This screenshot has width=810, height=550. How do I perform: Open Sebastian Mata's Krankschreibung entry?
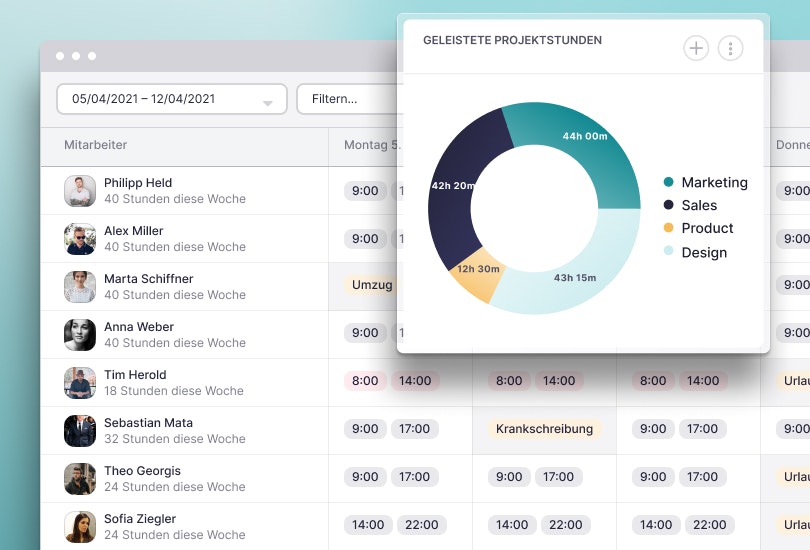[544, 429]
